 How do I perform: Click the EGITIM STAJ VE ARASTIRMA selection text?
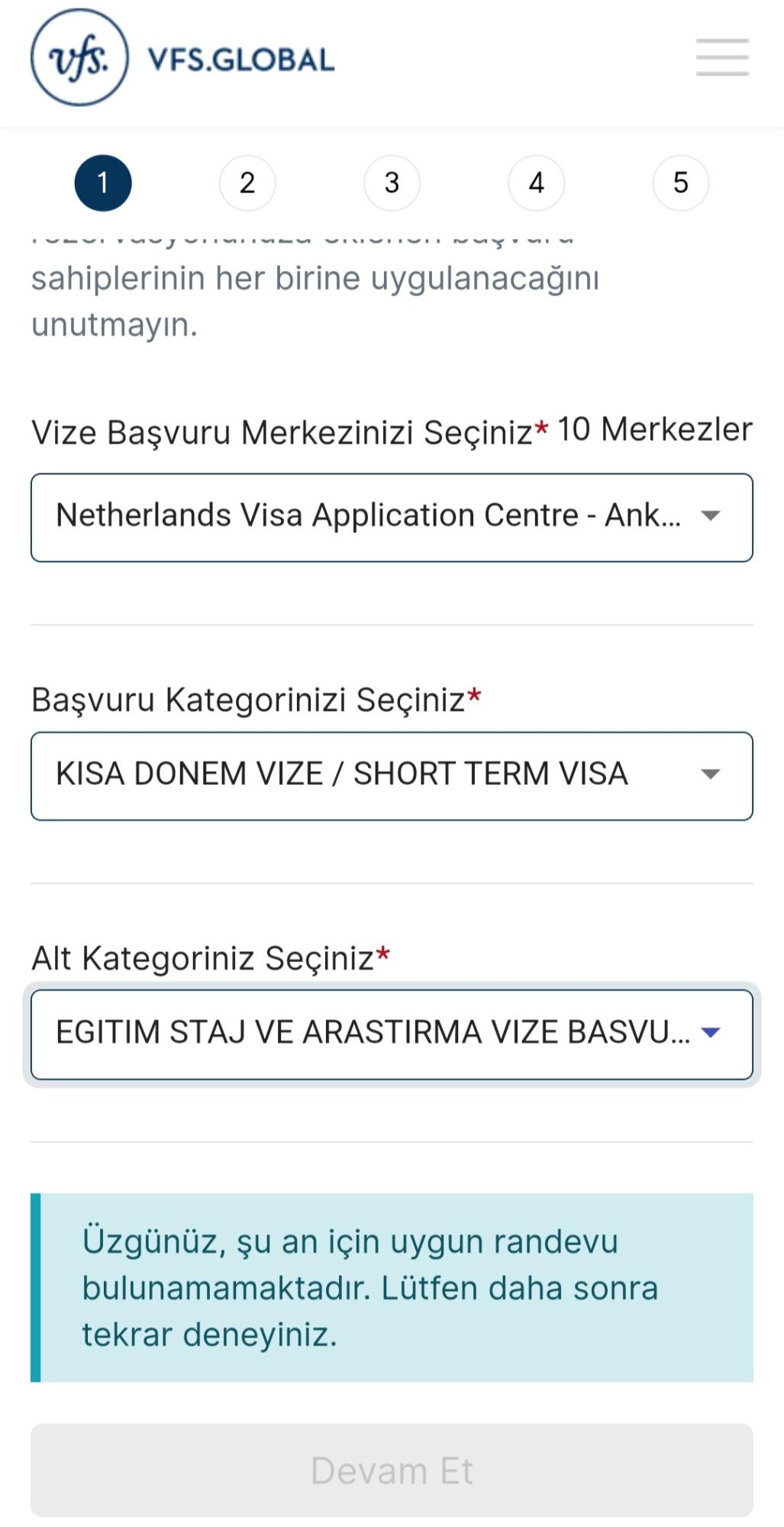click(x=373, y=1033)
